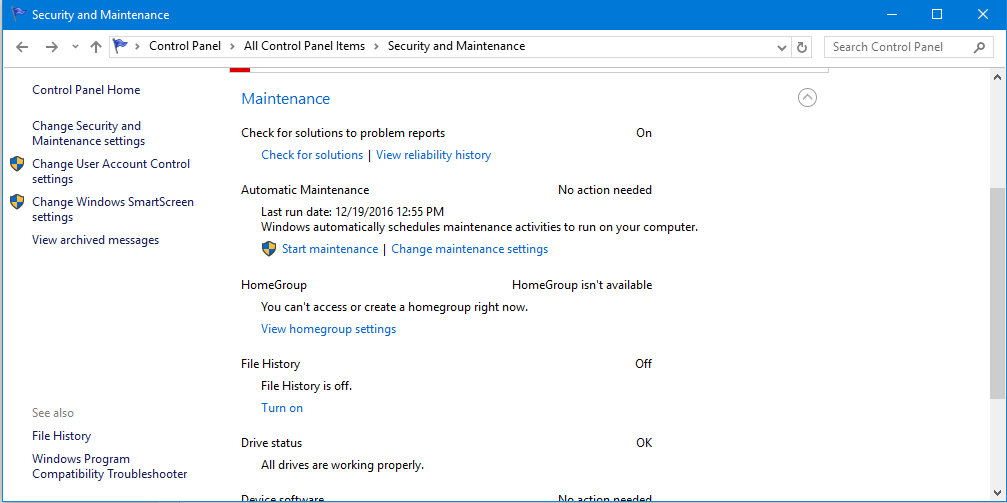Open Change maintenance settings link
1007x503 pixels.
(469, 249)
